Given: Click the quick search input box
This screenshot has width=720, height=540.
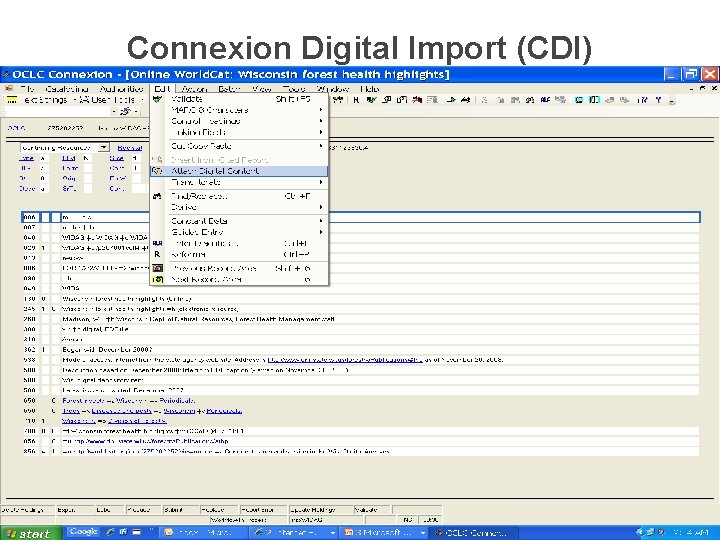Looking at the screenshot, I should tap(59, 111).
